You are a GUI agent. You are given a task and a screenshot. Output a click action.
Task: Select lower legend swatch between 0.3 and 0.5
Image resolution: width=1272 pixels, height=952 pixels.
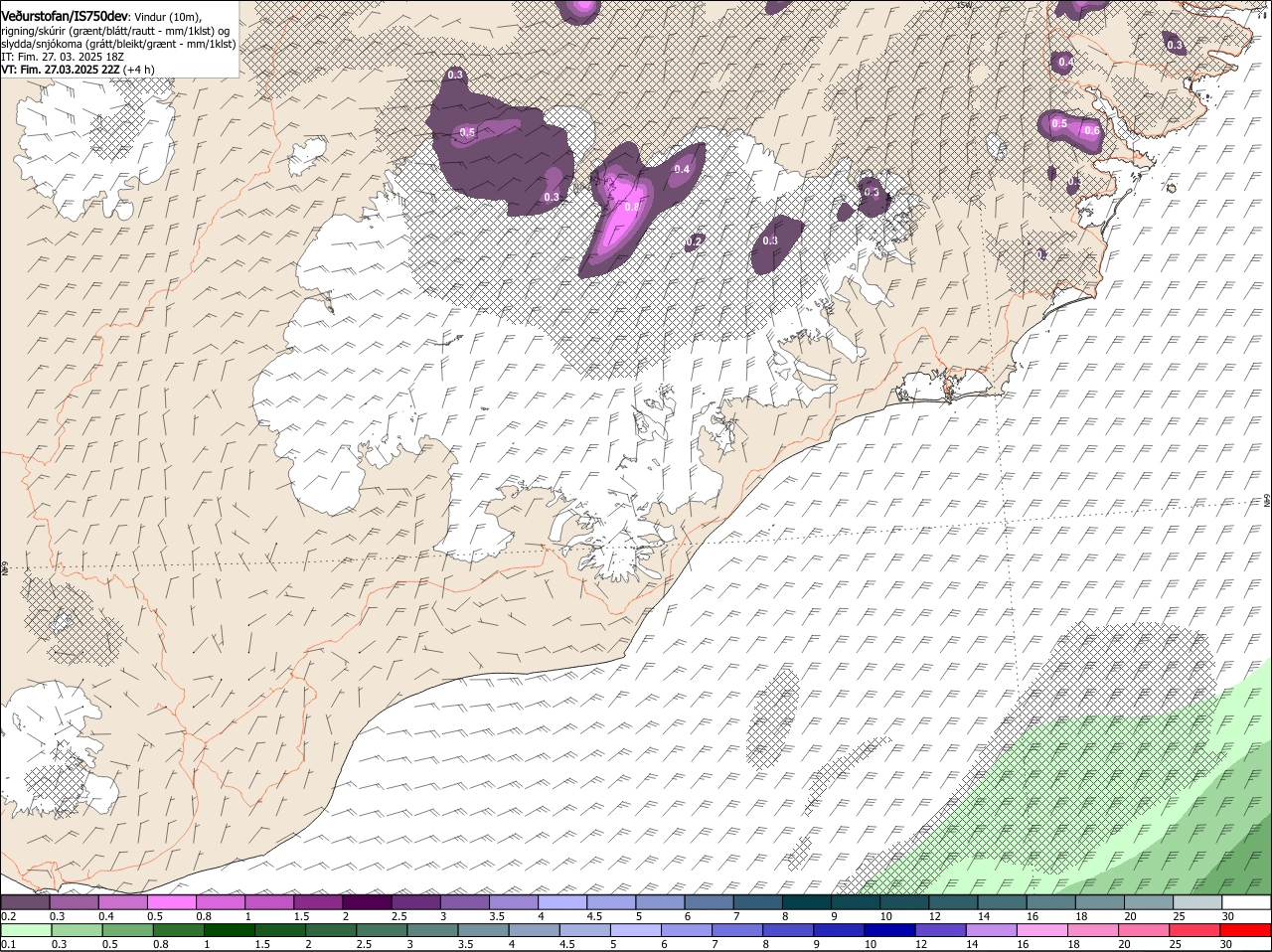click(x=77, y=930)
